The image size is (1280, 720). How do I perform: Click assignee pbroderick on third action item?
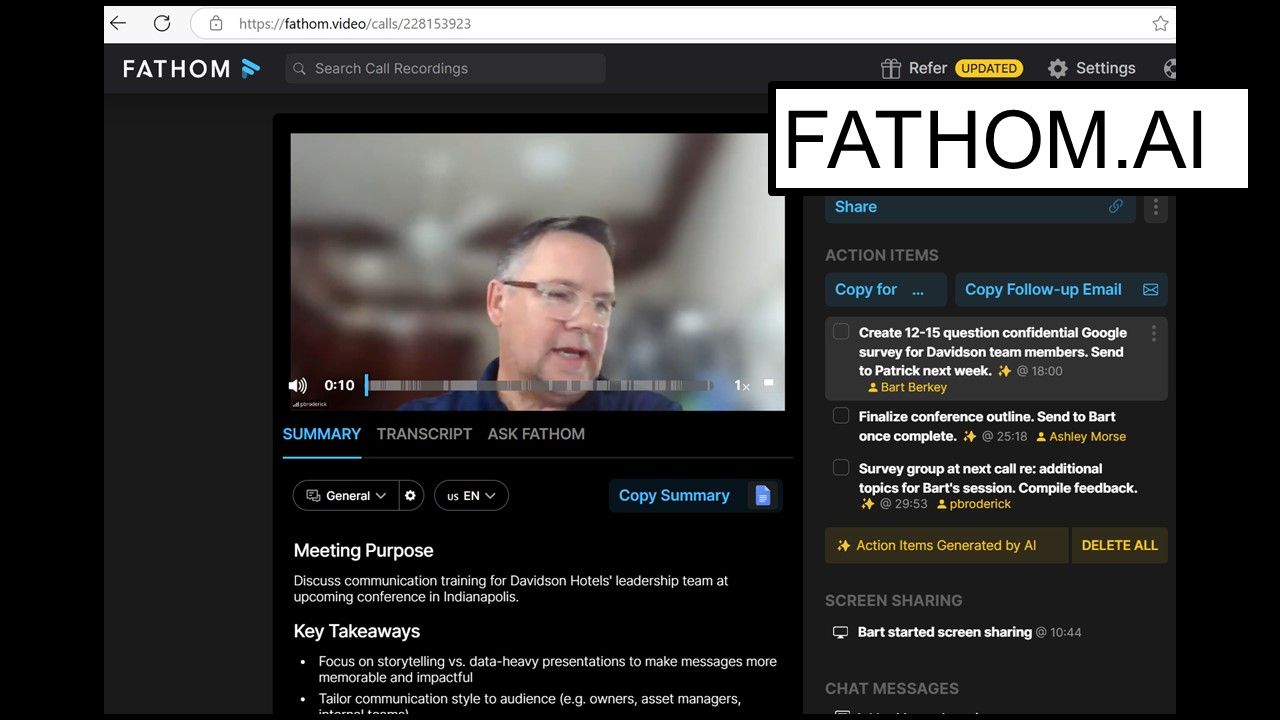pyautogui.click(x=973, y=504)
